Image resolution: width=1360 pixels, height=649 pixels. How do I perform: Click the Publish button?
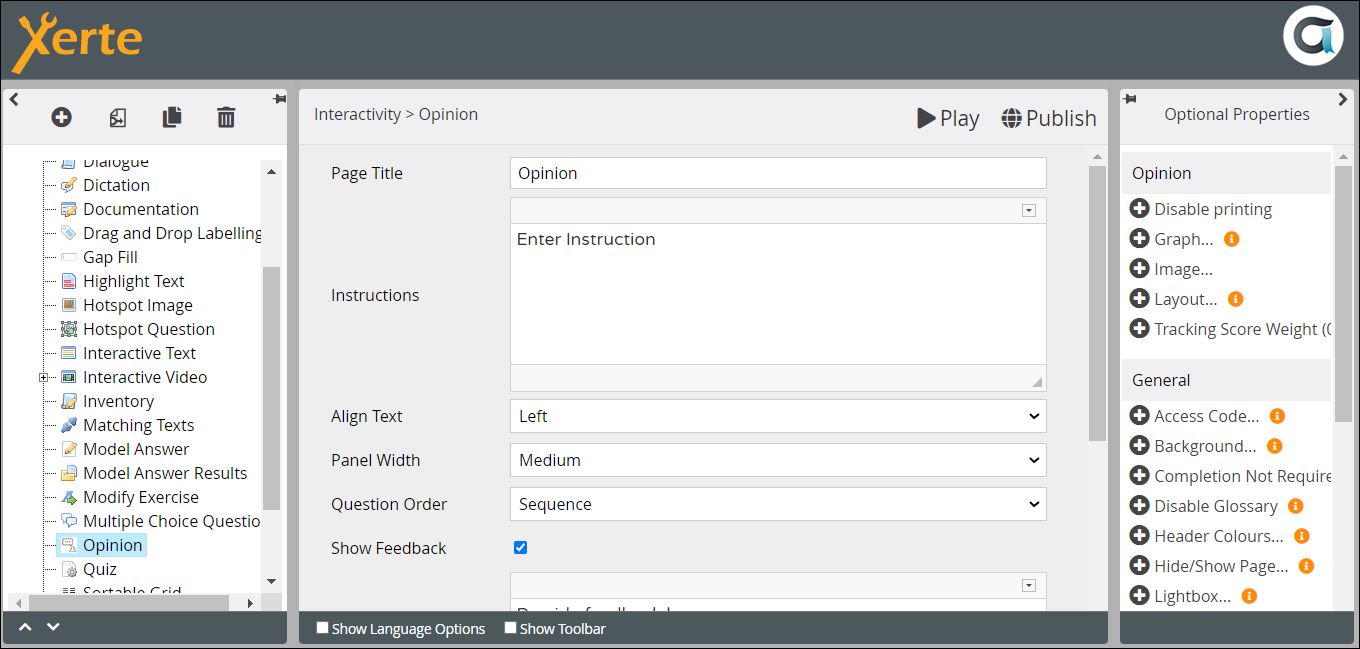click(x=1048, y=118)
